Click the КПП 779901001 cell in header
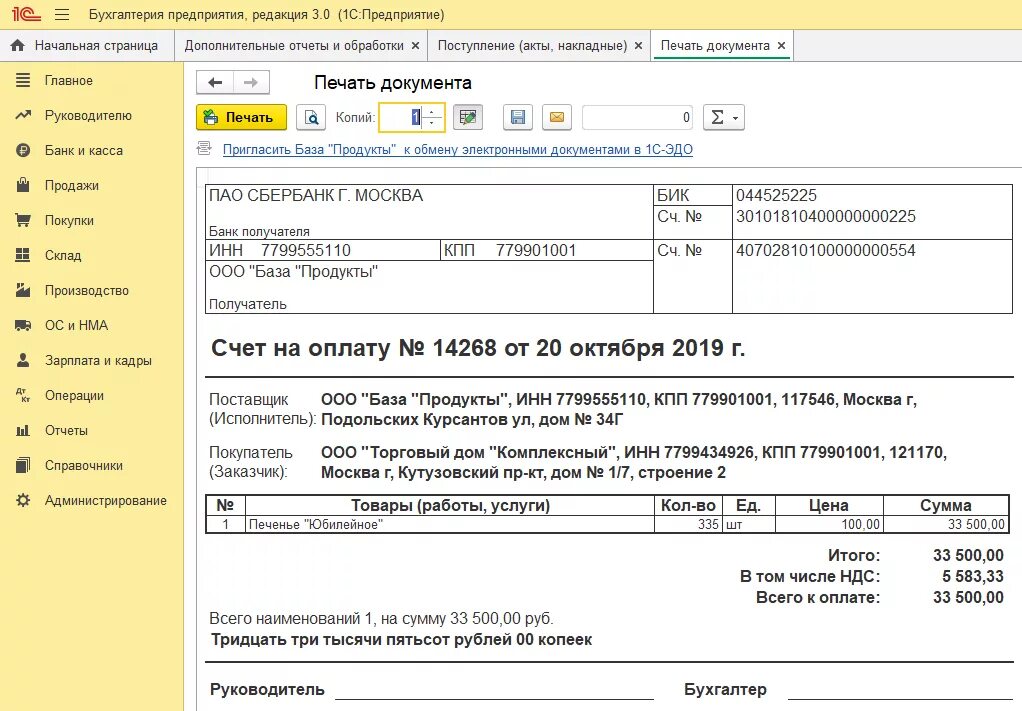 (x=548, y=250)
